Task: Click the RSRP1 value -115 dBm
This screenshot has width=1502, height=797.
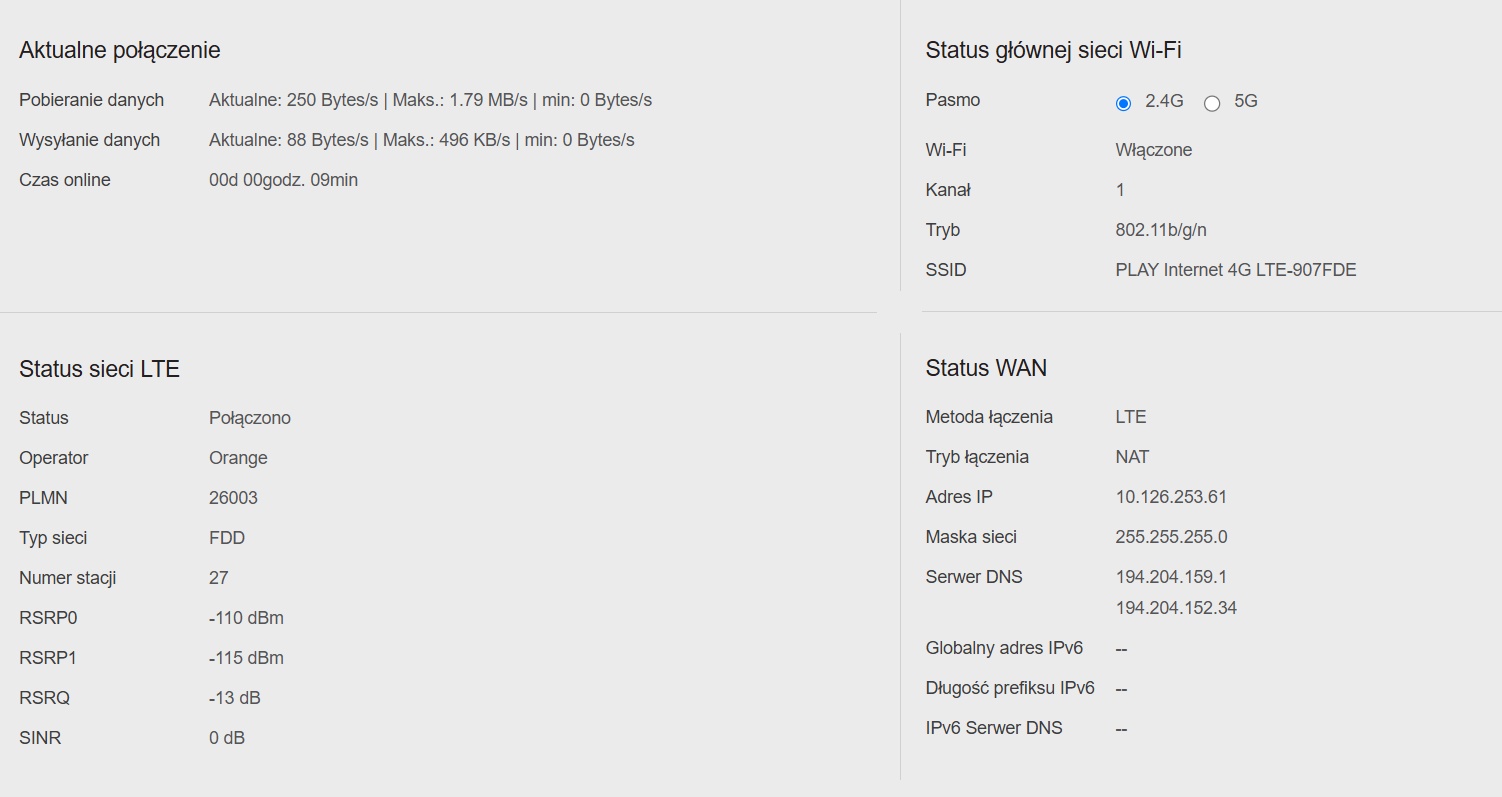Action: 246,658
